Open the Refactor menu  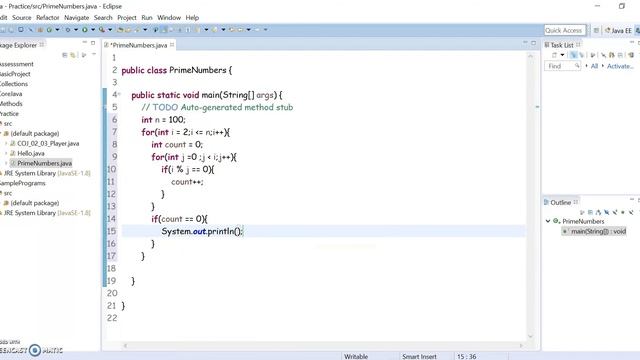[47, 18]
